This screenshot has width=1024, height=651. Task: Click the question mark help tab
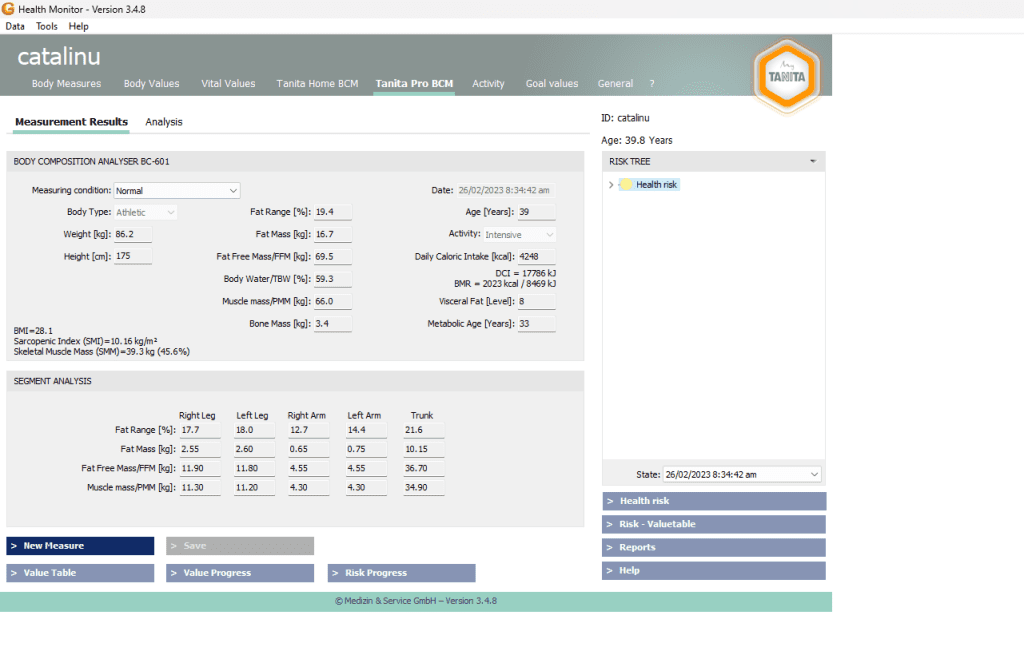652,84
